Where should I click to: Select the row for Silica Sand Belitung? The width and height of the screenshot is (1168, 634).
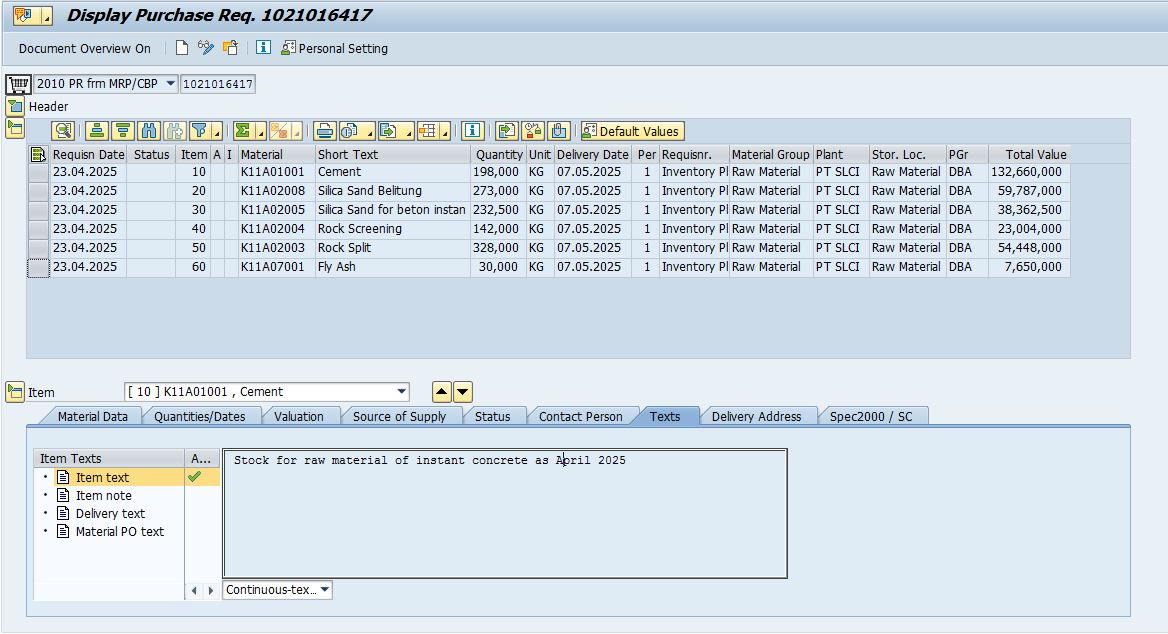pos(38,191)
